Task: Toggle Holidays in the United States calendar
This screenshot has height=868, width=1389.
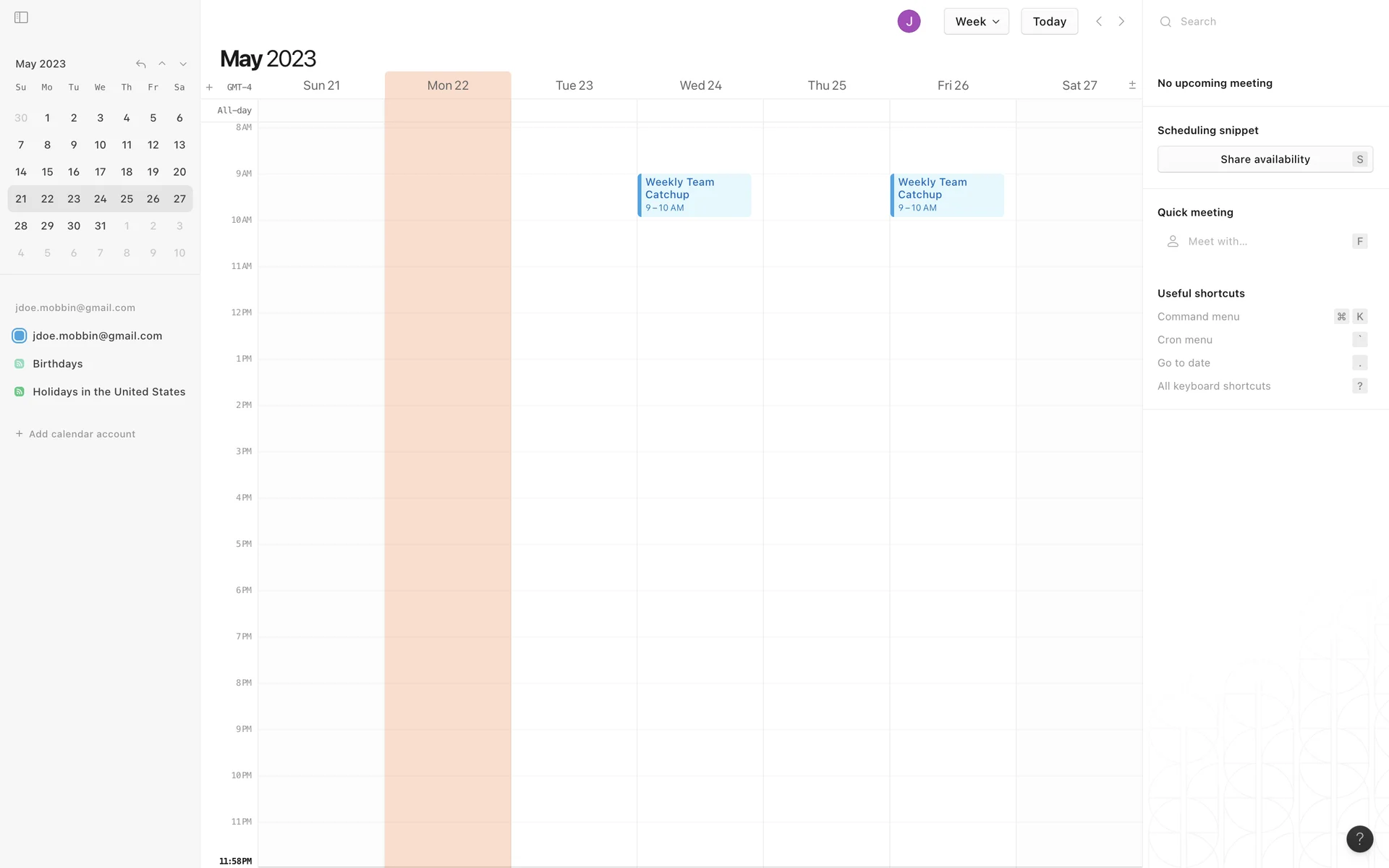Action: click(x=20, y=392)
